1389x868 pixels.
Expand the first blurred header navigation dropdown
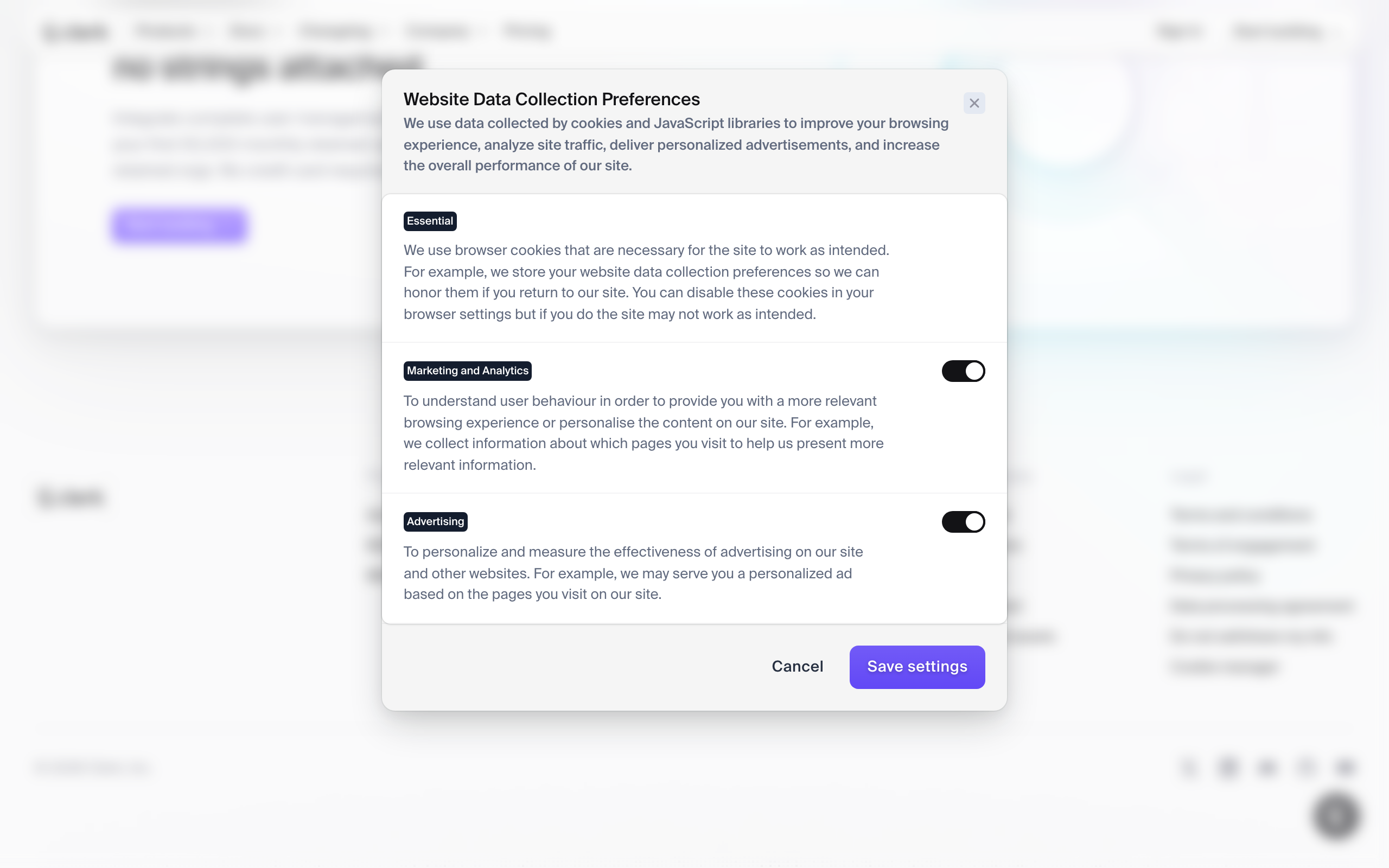point(170,31)
